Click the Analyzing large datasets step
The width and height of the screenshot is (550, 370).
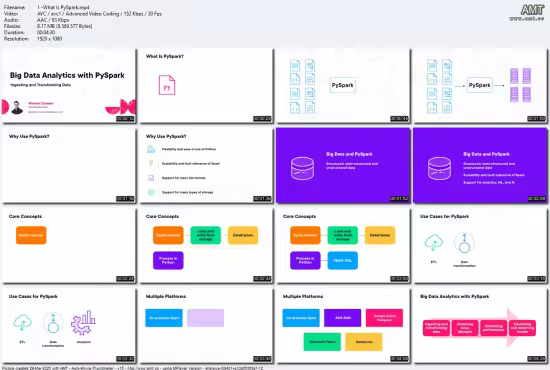465,328
